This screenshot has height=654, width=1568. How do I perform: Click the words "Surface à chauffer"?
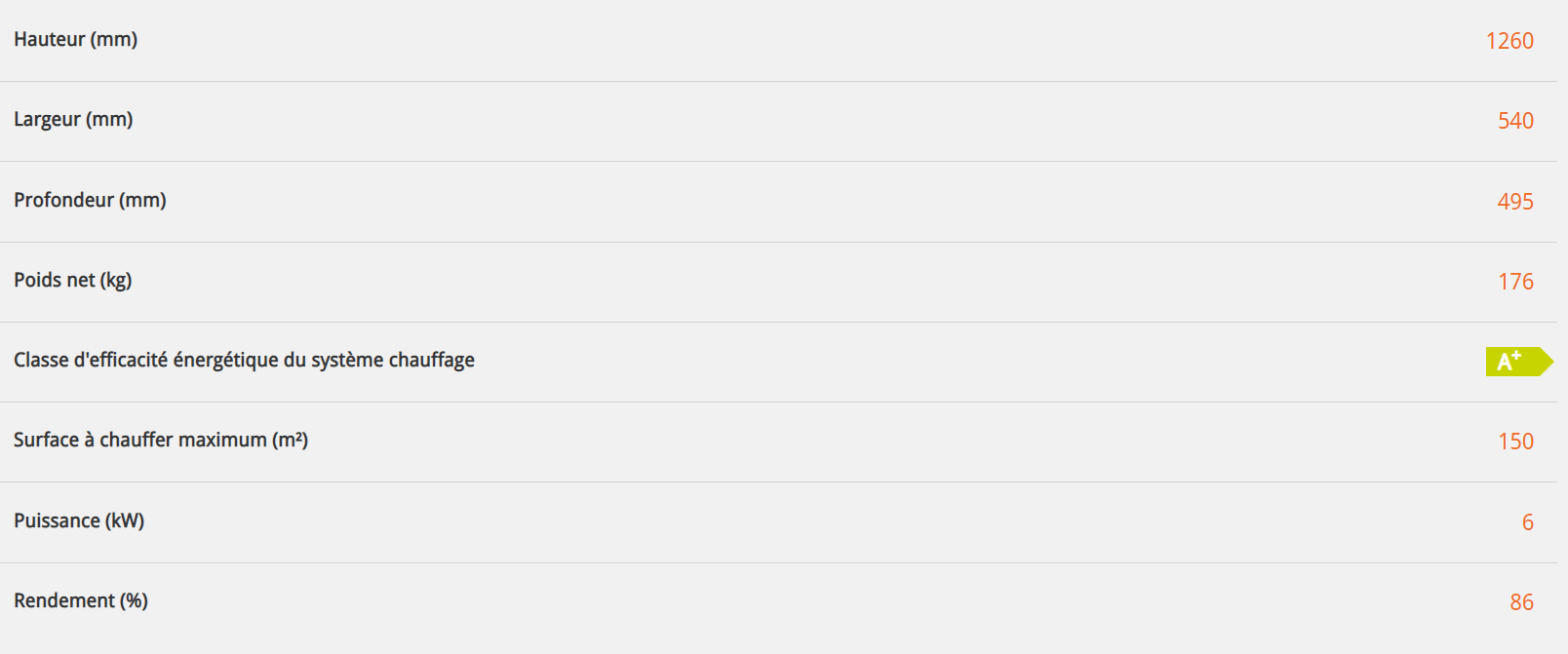click(90, 441)
